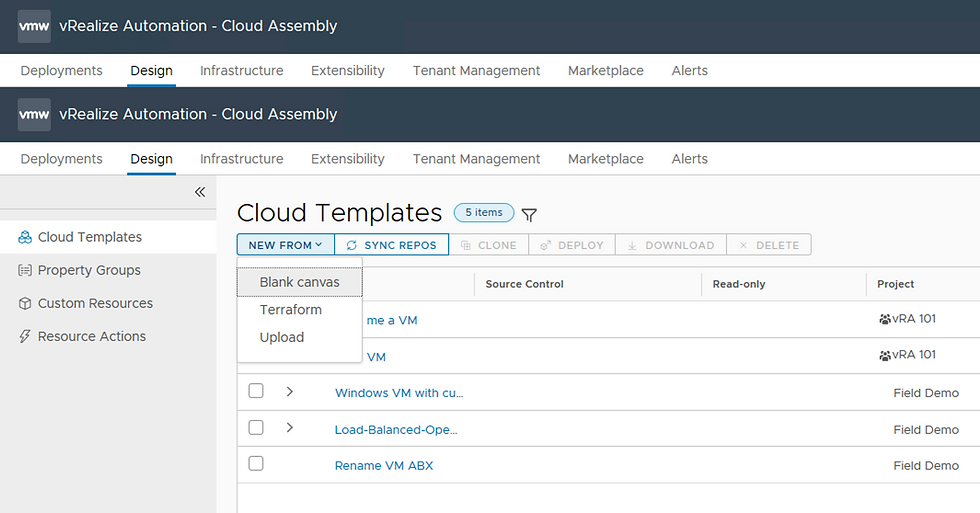
Task: Open Infrastructure tab in upper navigation
Action: (241, 71)
